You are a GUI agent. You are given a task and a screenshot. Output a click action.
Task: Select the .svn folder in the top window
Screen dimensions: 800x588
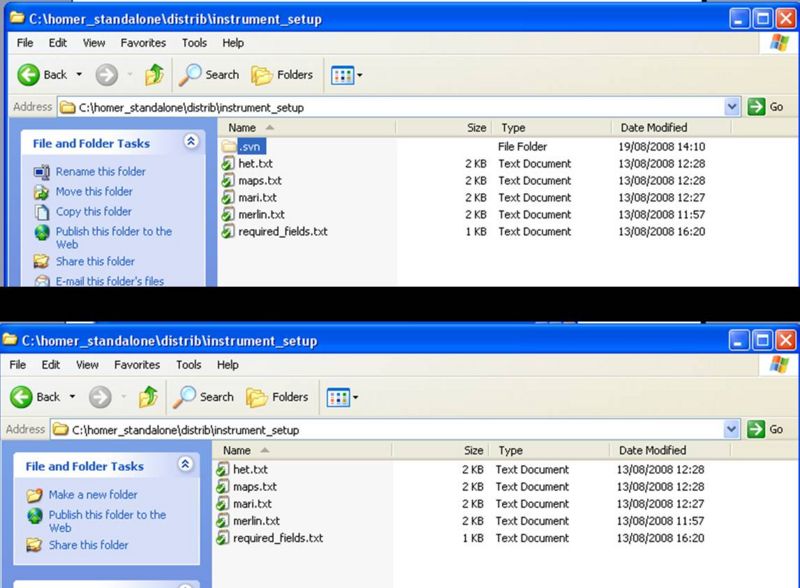pos(249,147)
